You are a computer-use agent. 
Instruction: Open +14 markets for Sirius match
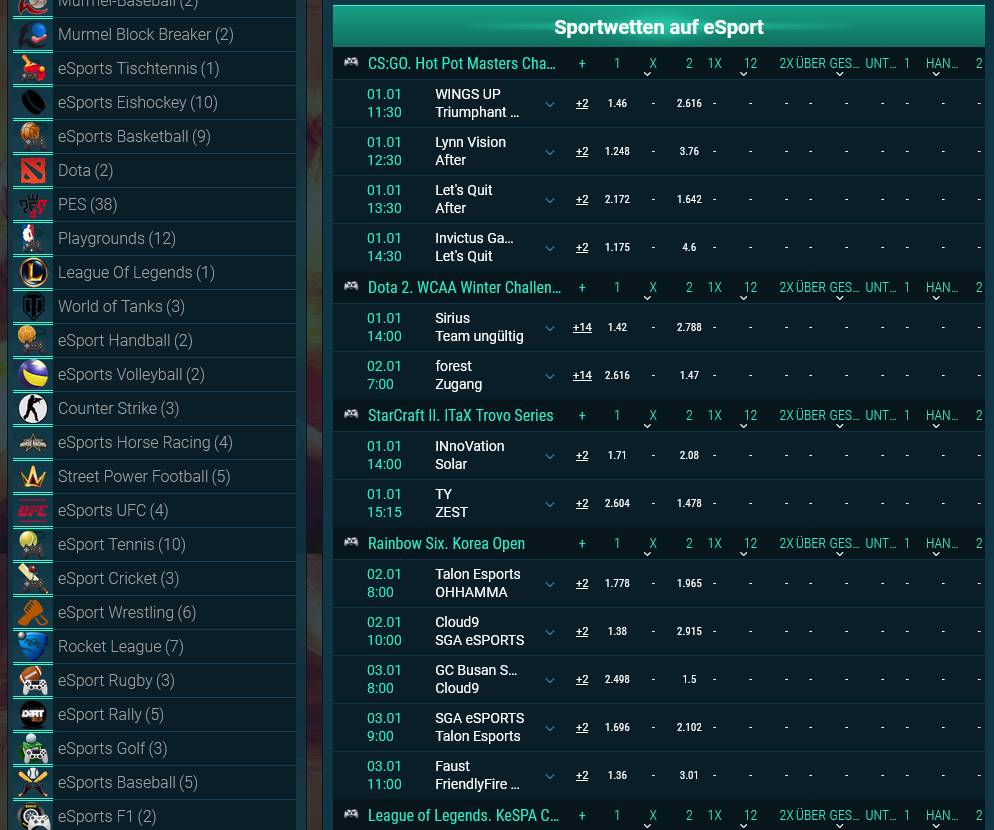click(582, 327)
